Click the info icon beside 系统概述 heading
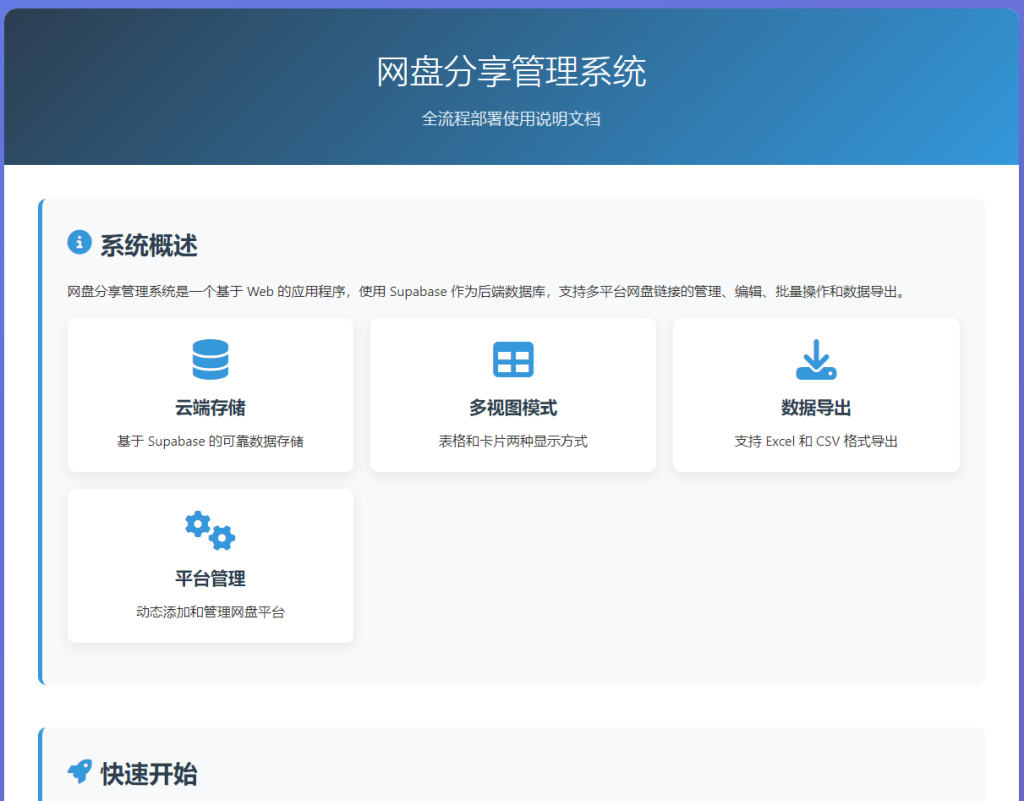 (78, 243)
